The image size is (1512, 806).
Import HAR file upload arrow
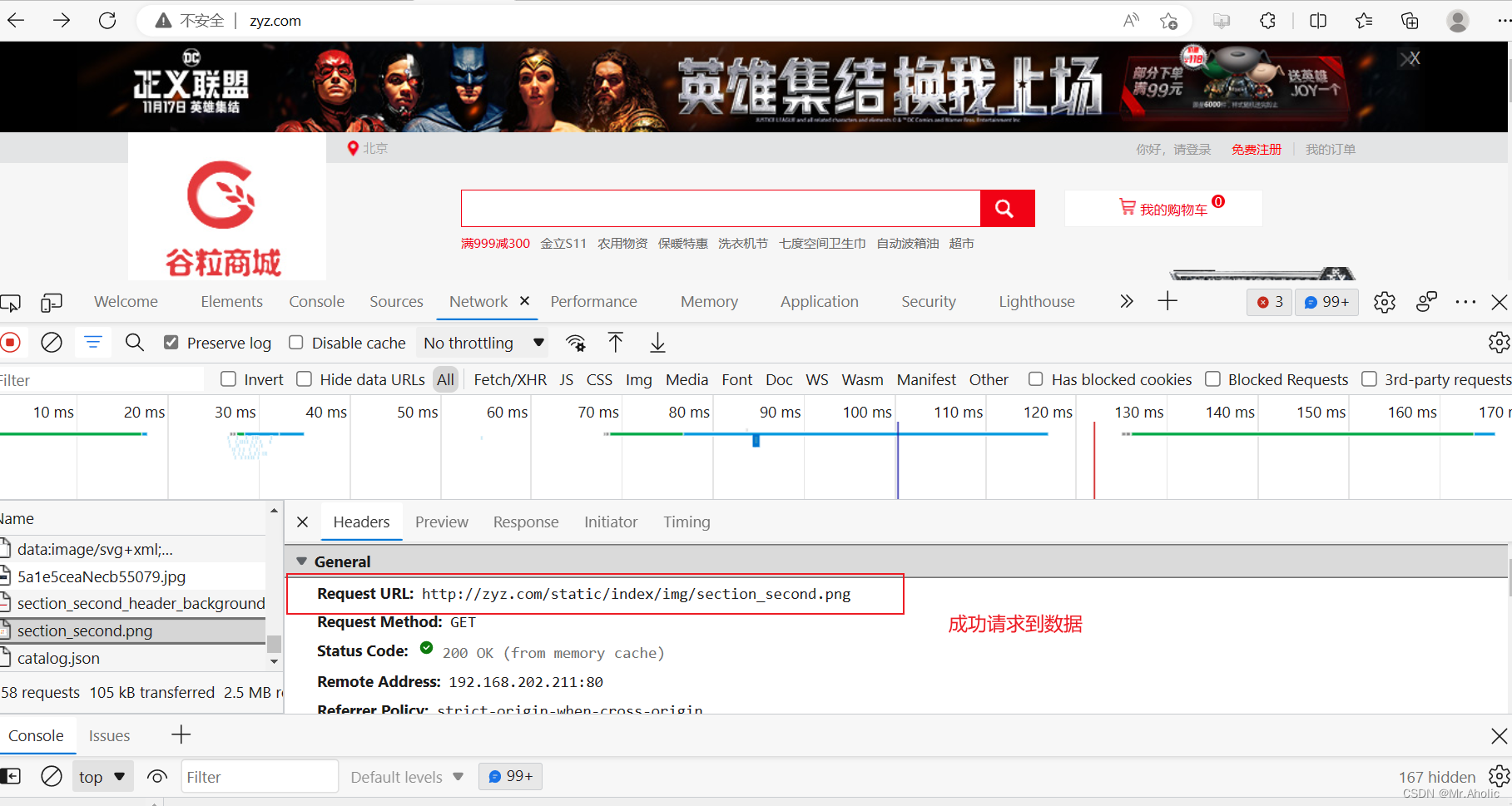pyautogui.click(x=616, y=343)
